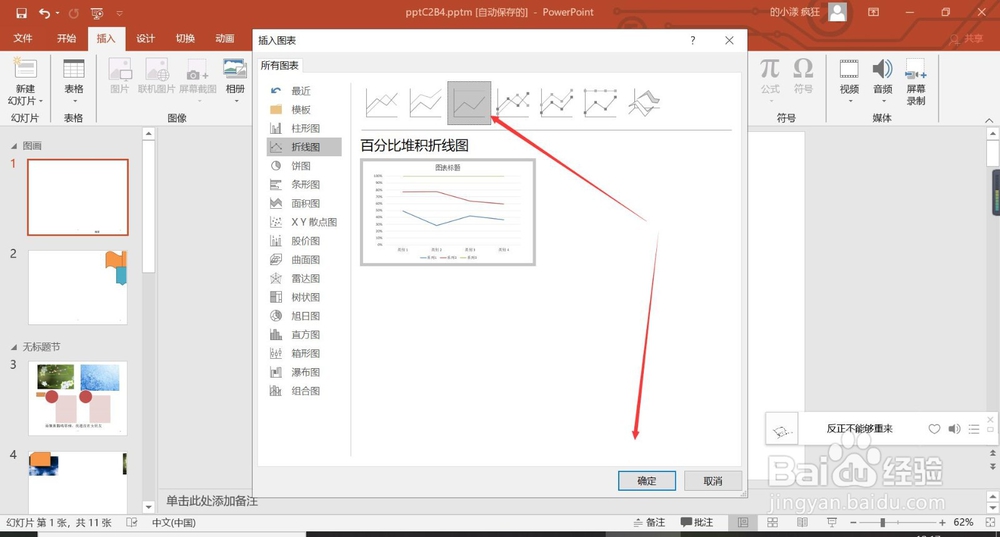
Task: Choose 组合图 combo chart category
Action: coord(304,391)
